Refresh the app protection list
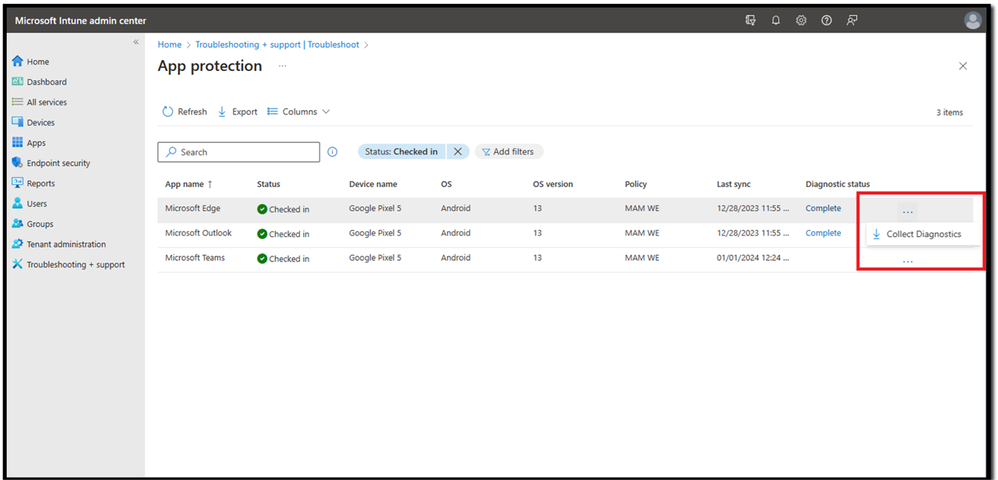 point(185,112)
